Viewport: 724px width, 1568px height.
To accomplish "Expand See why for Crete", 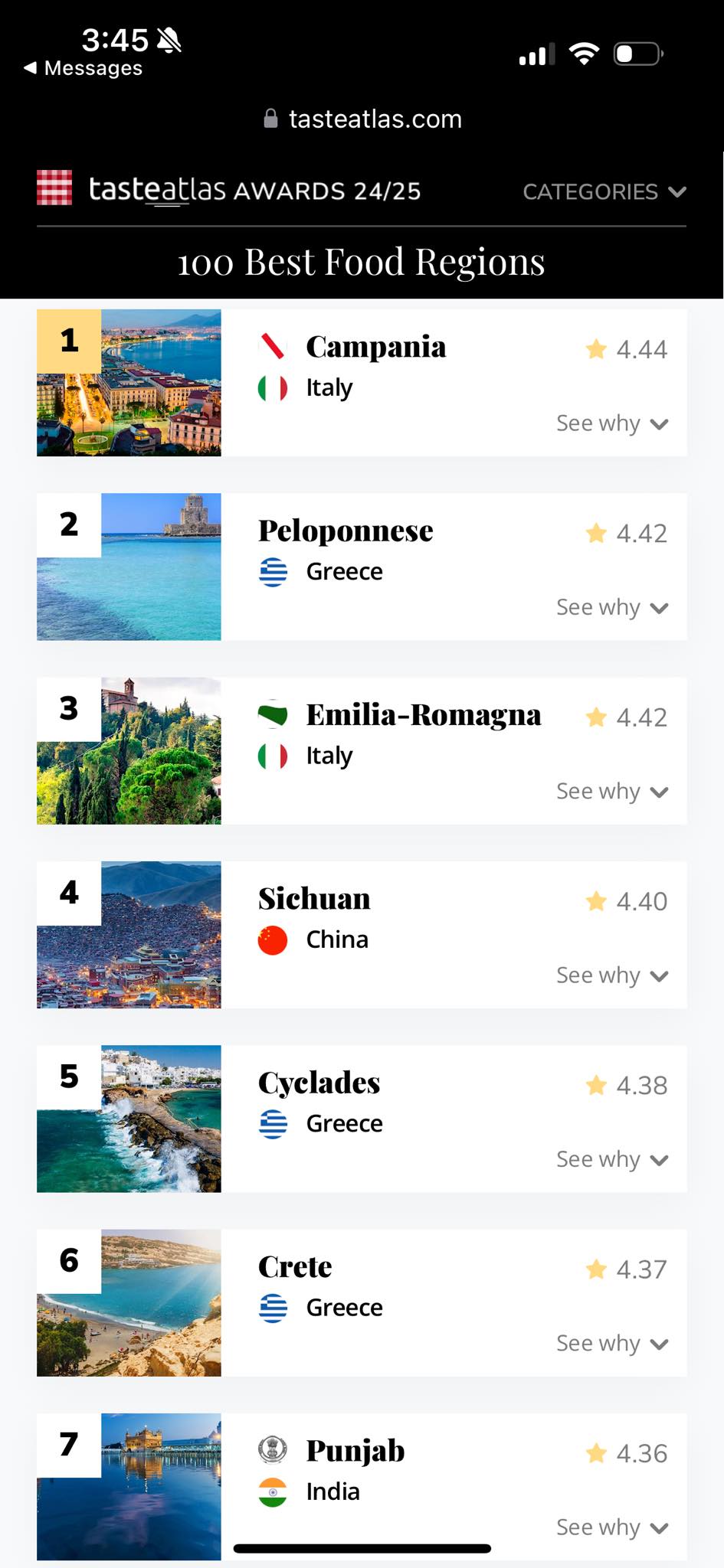I will coord(612,1344).
